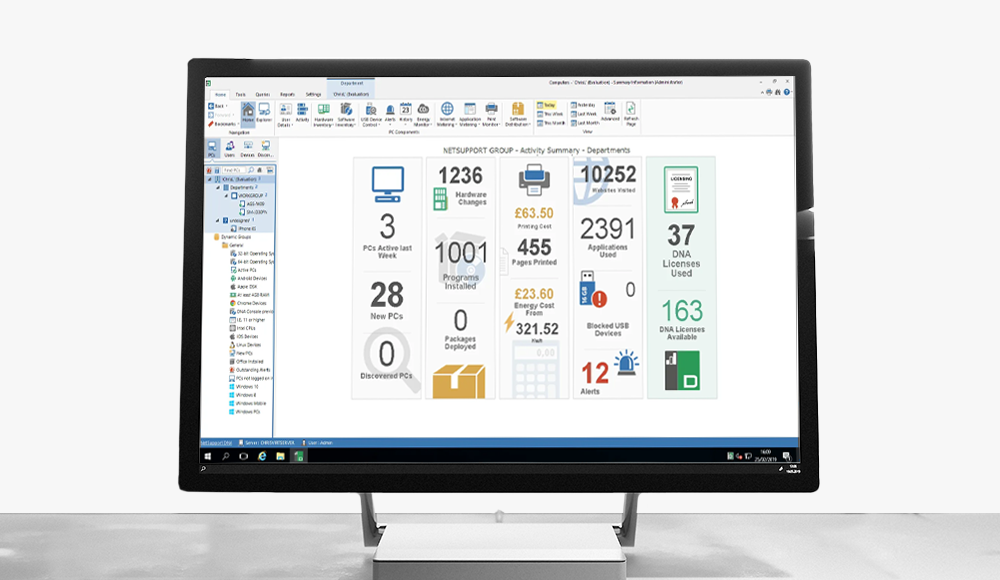Collapse the WORKGROUP tree branch
The image size is (1000, 580).
pyautogui.click(x=226, y=196)
